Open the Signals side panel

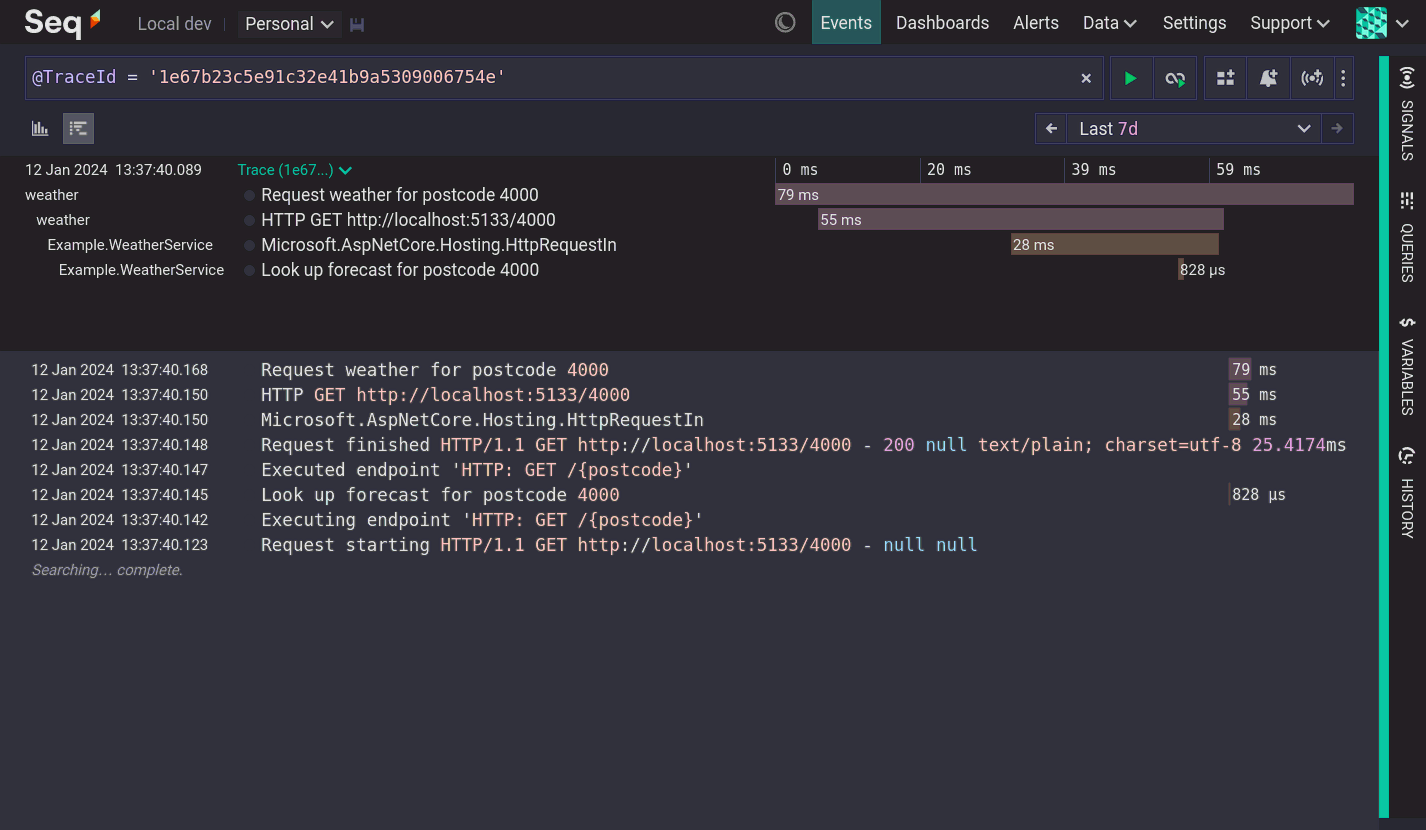click(x=1407, y=114)
